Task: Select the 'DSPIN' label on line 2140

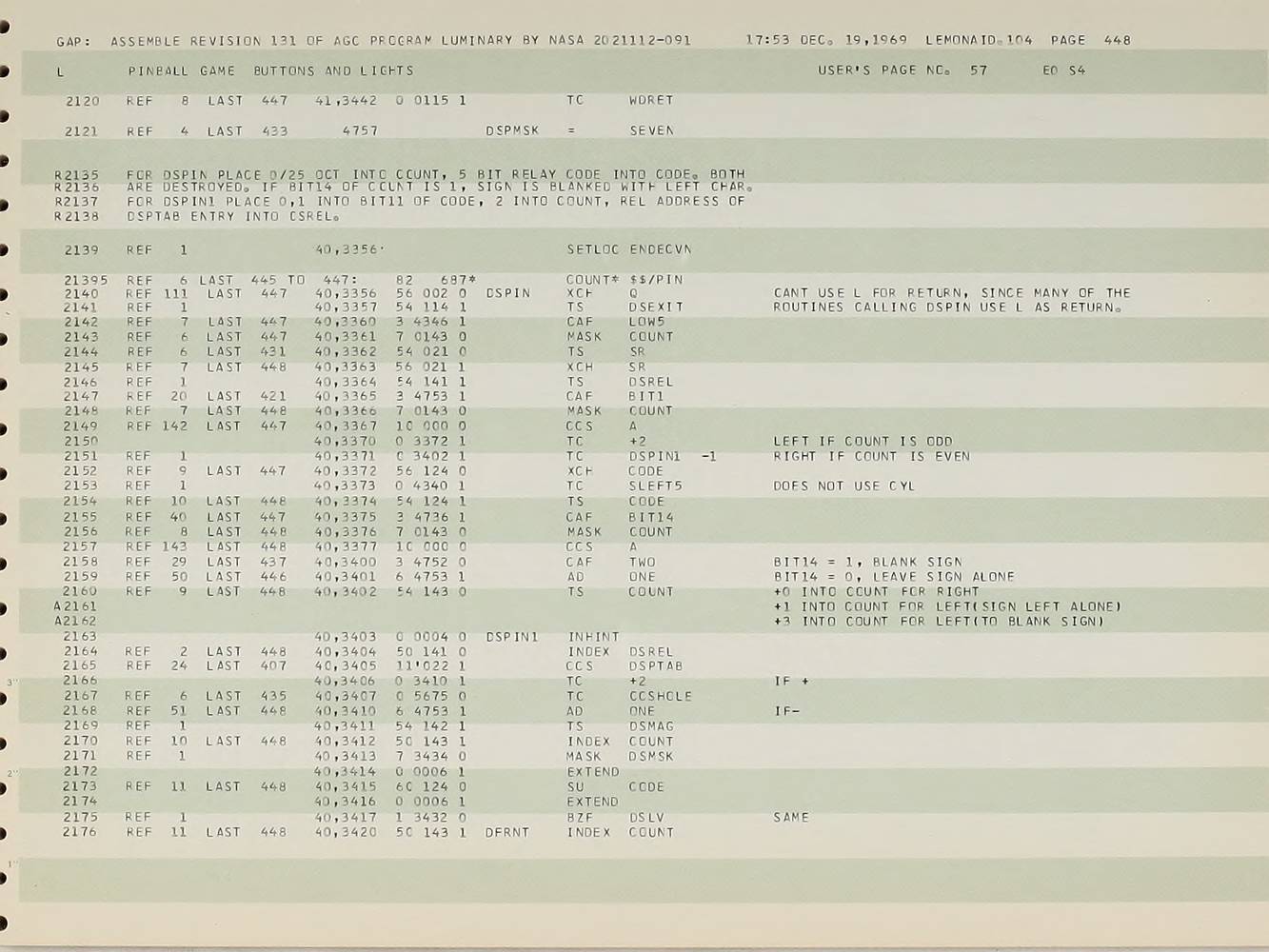Action: [507, 293]
